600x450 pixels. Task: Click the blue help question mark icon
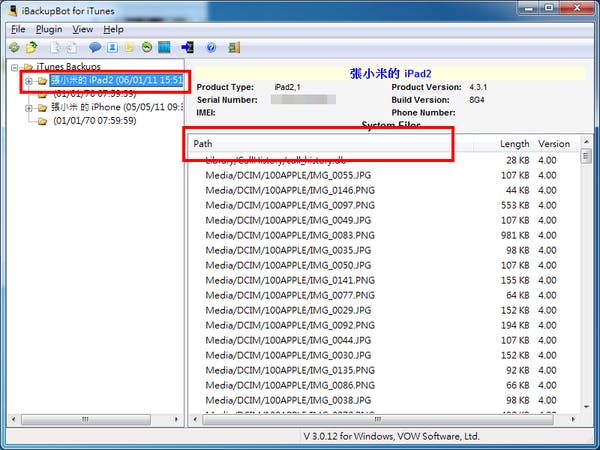(x=211, y=47)
